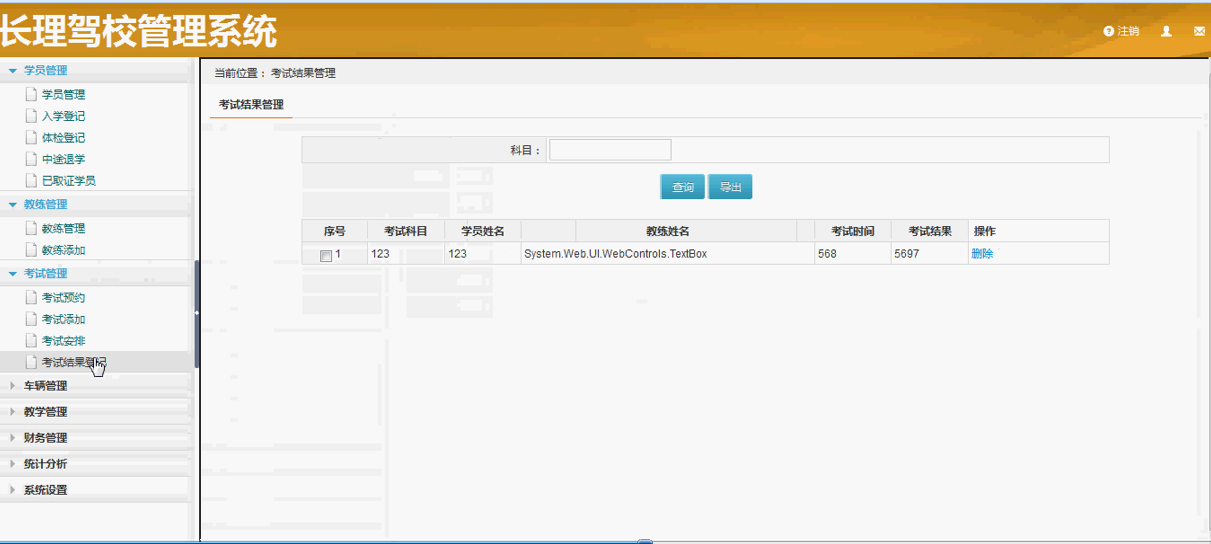Image resolution: width=1211 pixels, height=544 pixels.
Task: Click the 教练姓名 column header
Action: pos(668,231)
